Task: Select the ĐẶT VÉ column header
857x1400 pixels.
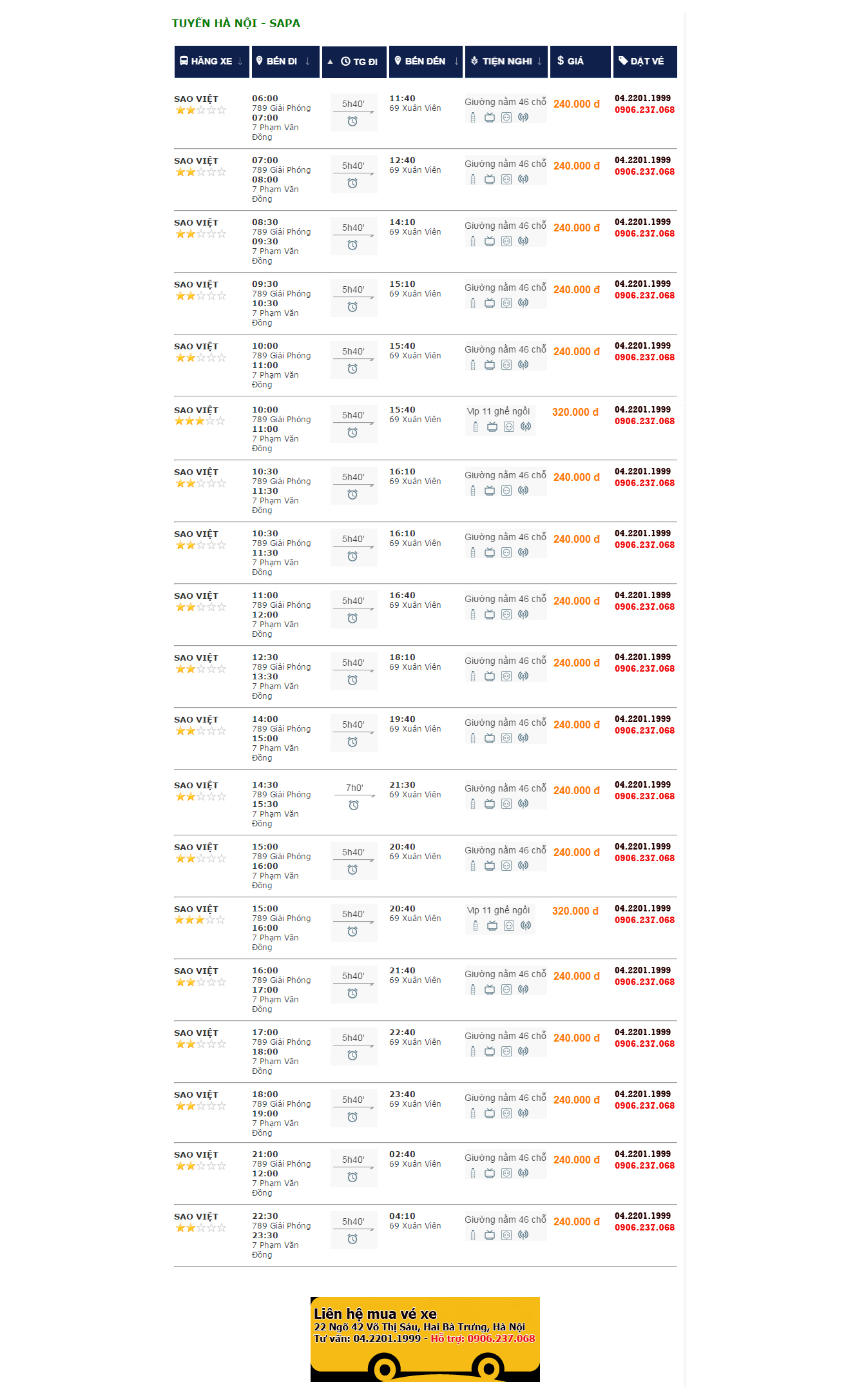Action: pyautogui.click(x=642, y=61)
